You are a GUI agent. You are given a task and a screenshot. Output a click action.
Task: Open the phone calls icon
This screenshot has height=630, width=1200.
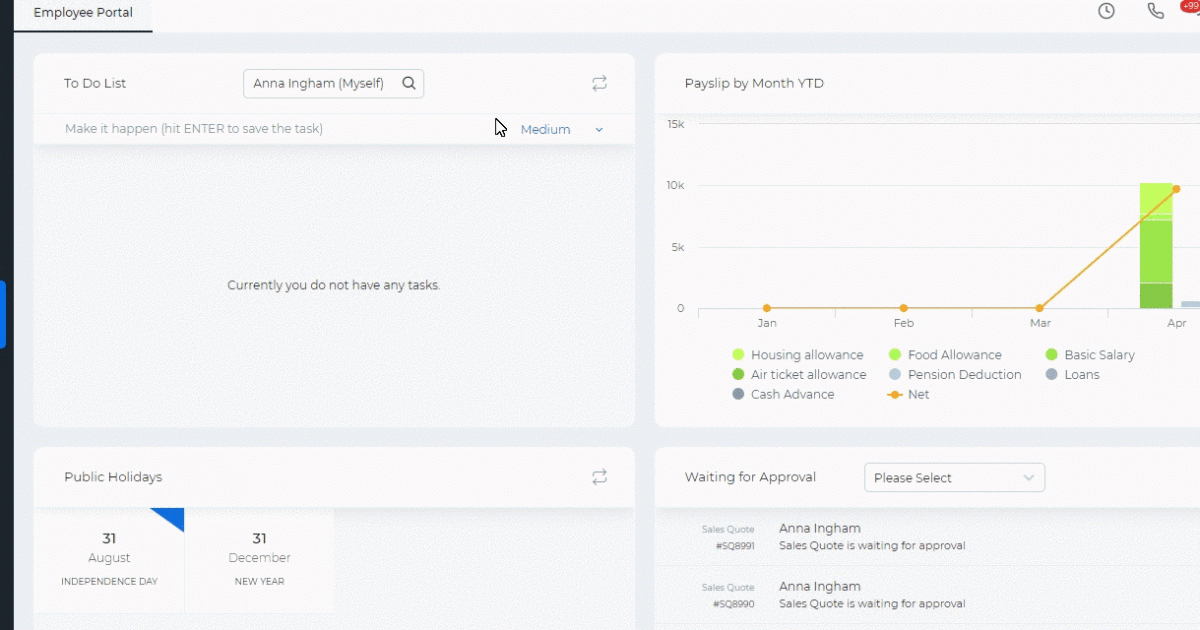pyautogui.click(x=1155, y=11)
